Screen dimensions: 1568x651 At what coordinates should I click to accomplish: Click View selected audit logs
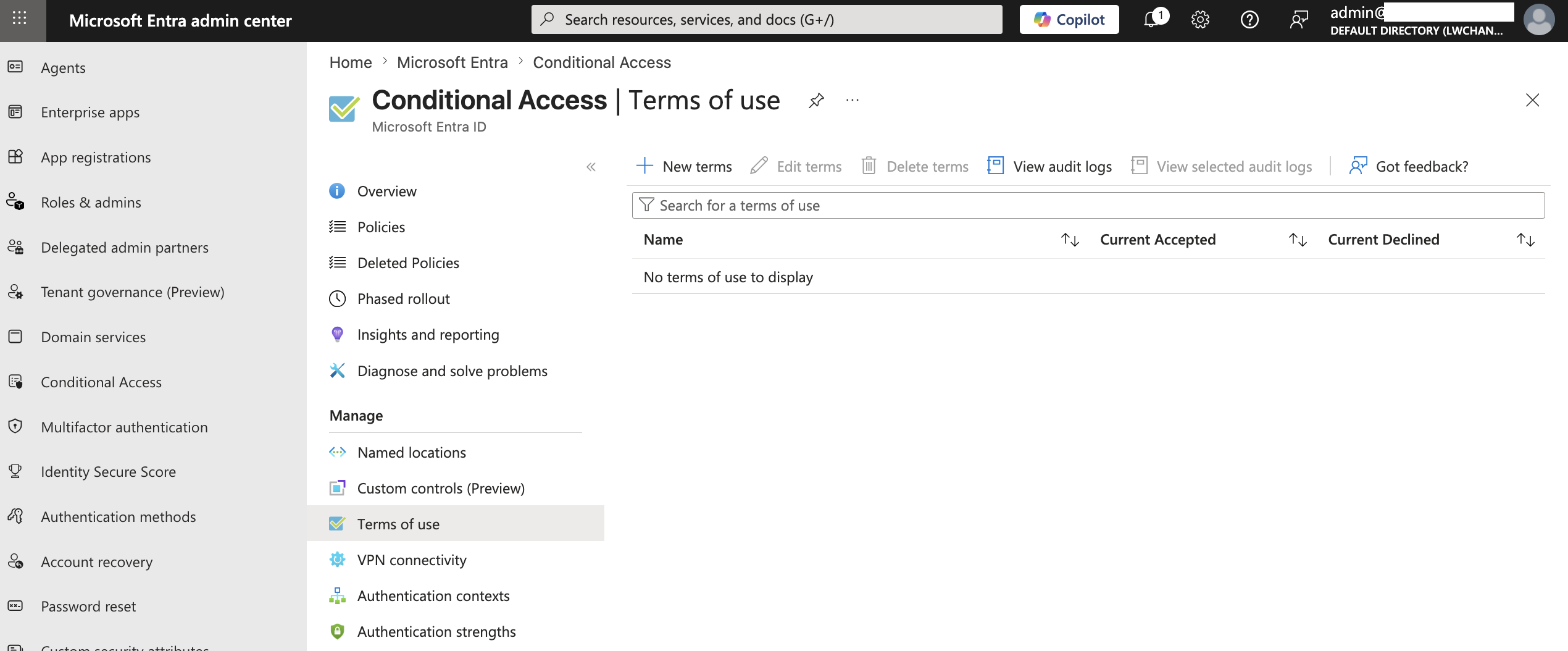click(1222, 166)
